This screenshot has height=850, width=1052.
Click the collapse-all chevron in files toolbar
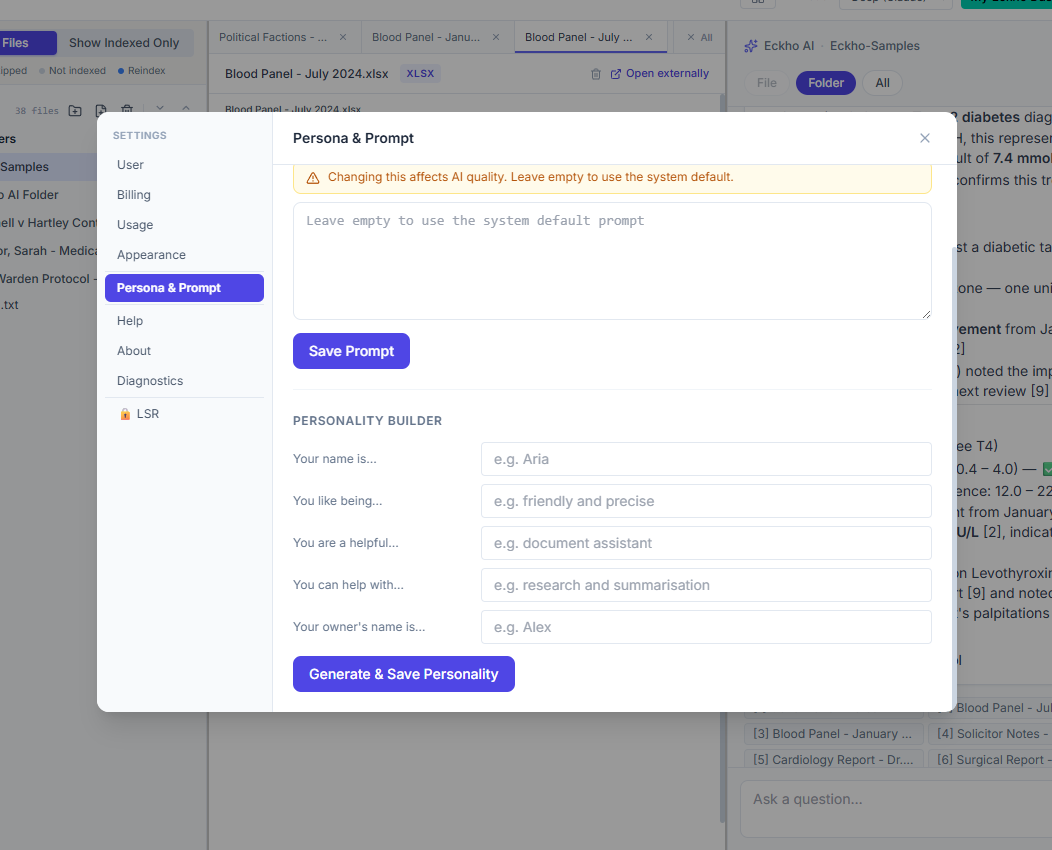pyautogui.click(x=160, y=108)
